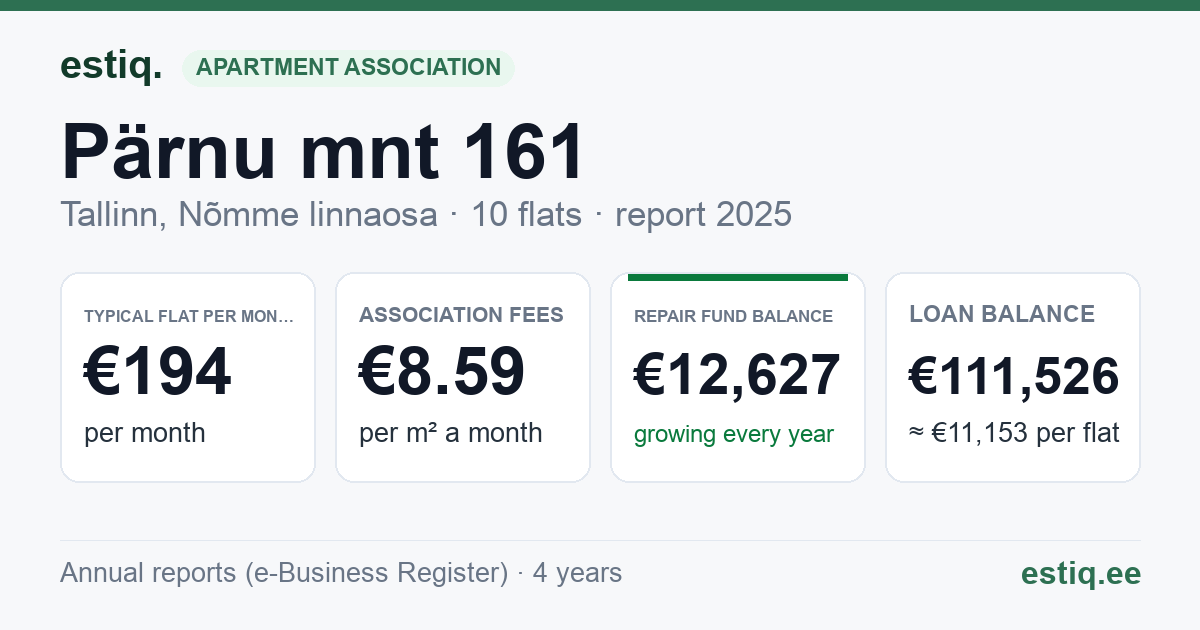
Task: Click the LOAN BALANCE label
Action: [x=1002, y=314]
